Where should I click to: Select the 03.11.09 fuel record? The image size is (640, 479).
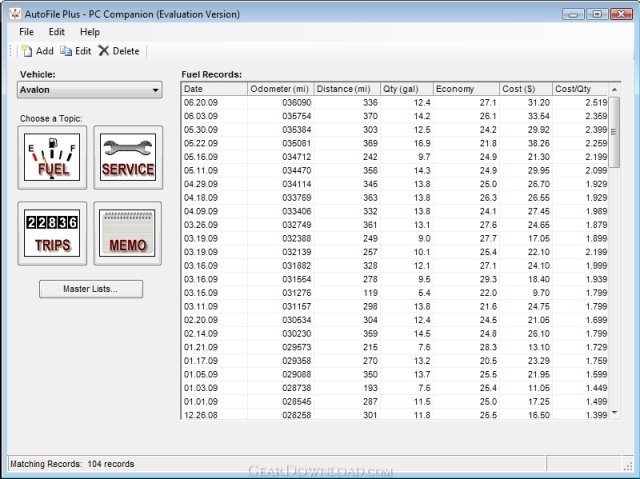point(395,306)
